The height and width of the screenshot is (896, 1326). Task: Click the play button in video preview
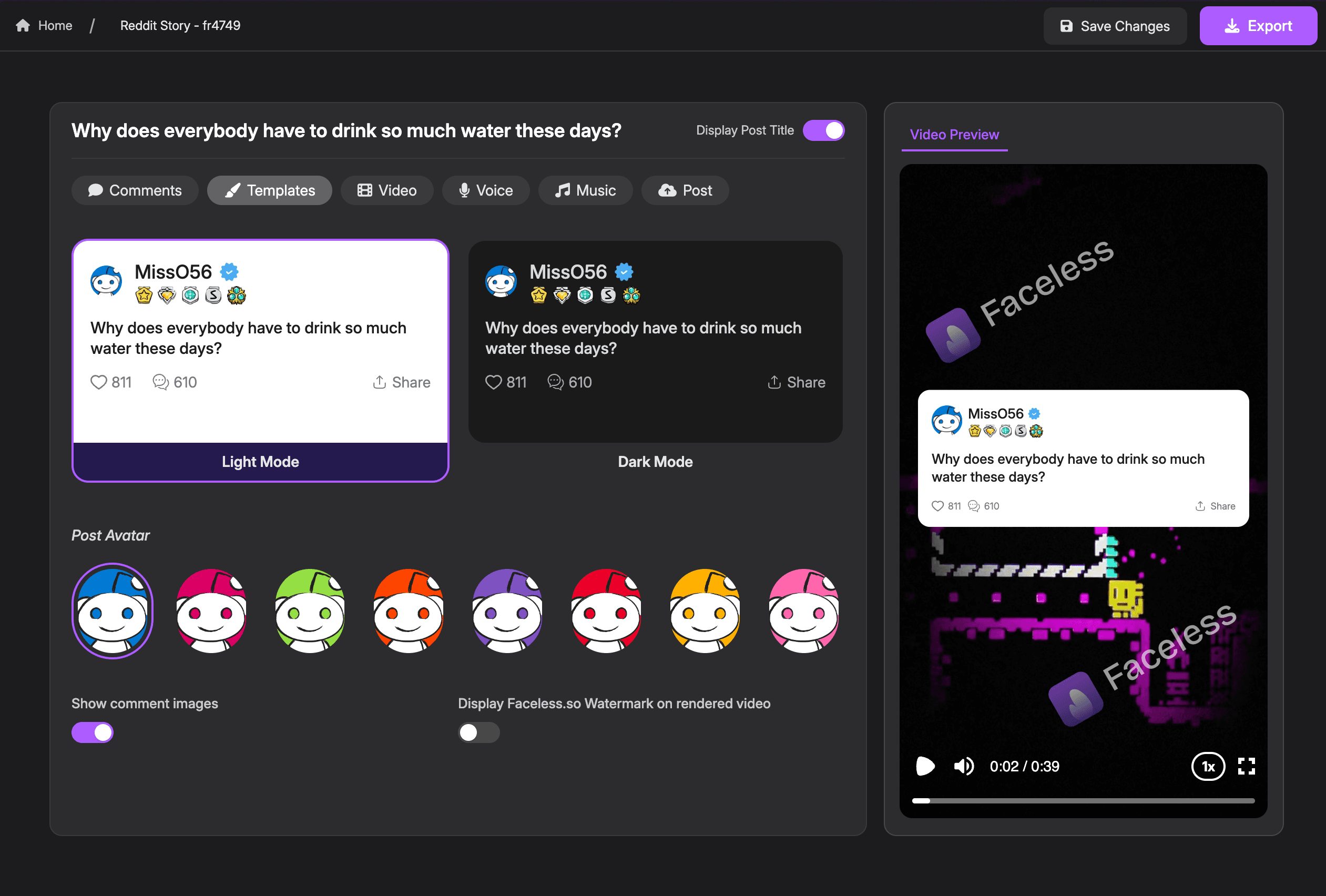[924, 766]
